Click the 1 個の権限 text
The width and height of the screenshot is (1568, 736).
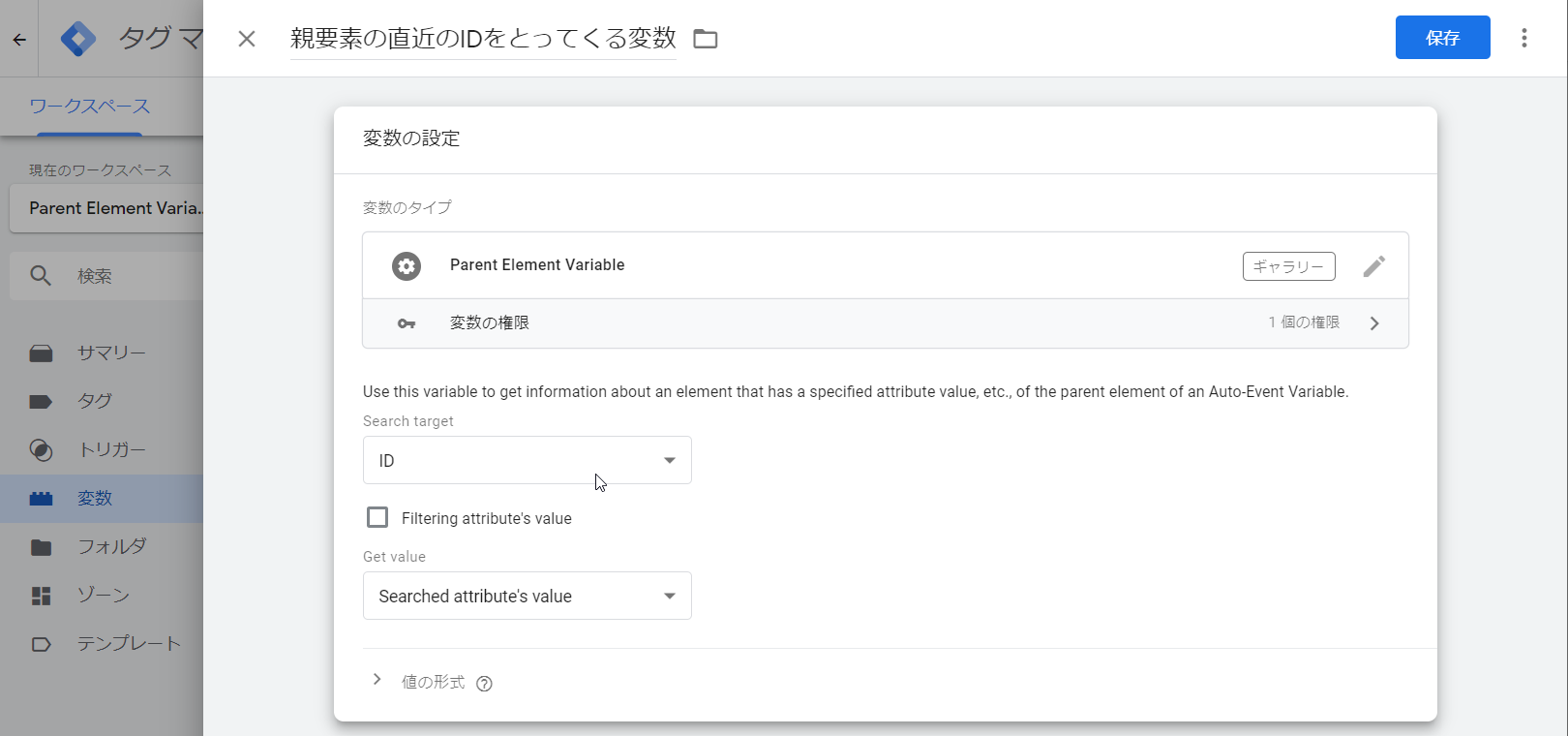click(1304, 322)
